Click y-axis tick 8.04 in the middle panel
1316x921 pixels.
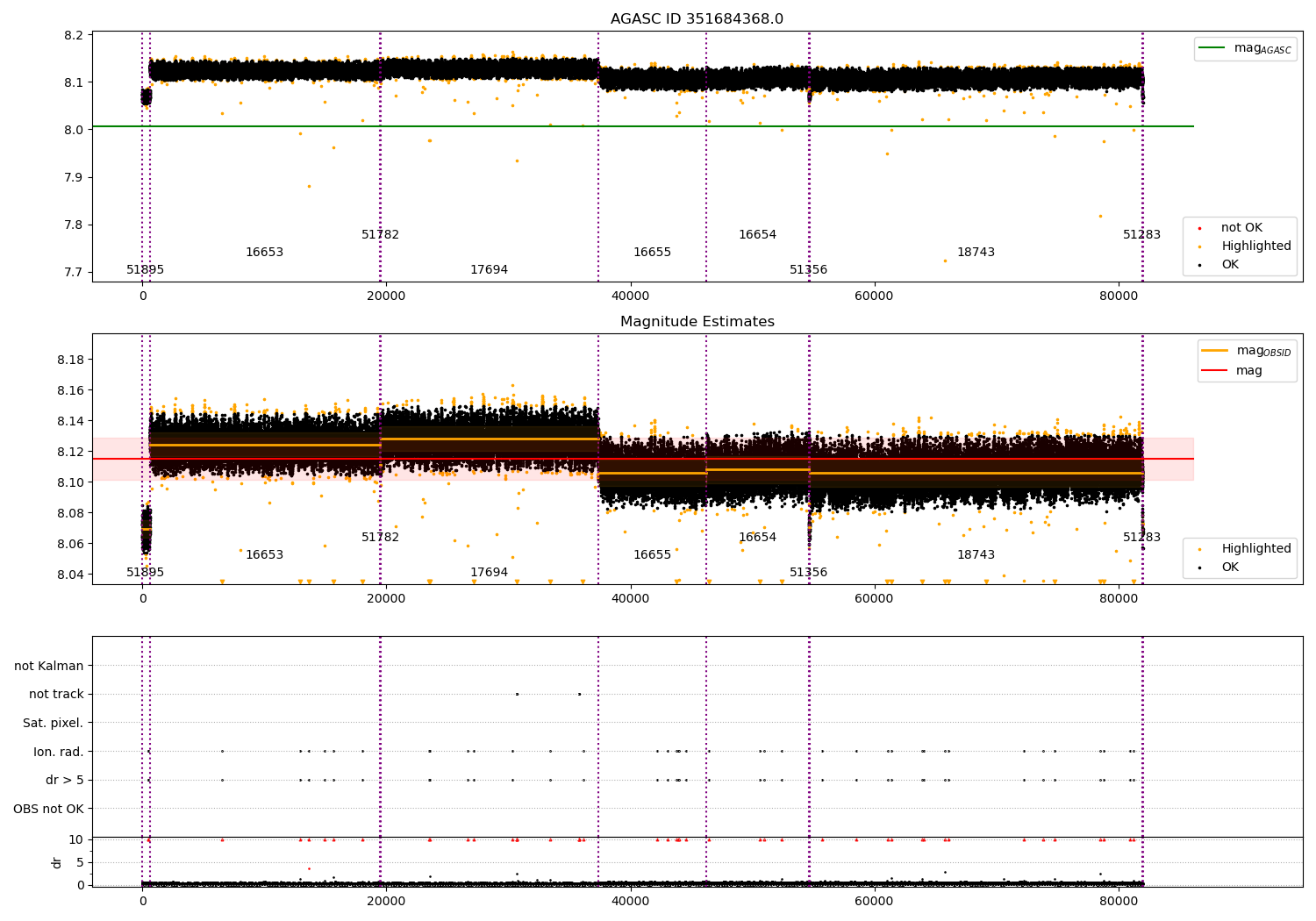tap(70, 575)
